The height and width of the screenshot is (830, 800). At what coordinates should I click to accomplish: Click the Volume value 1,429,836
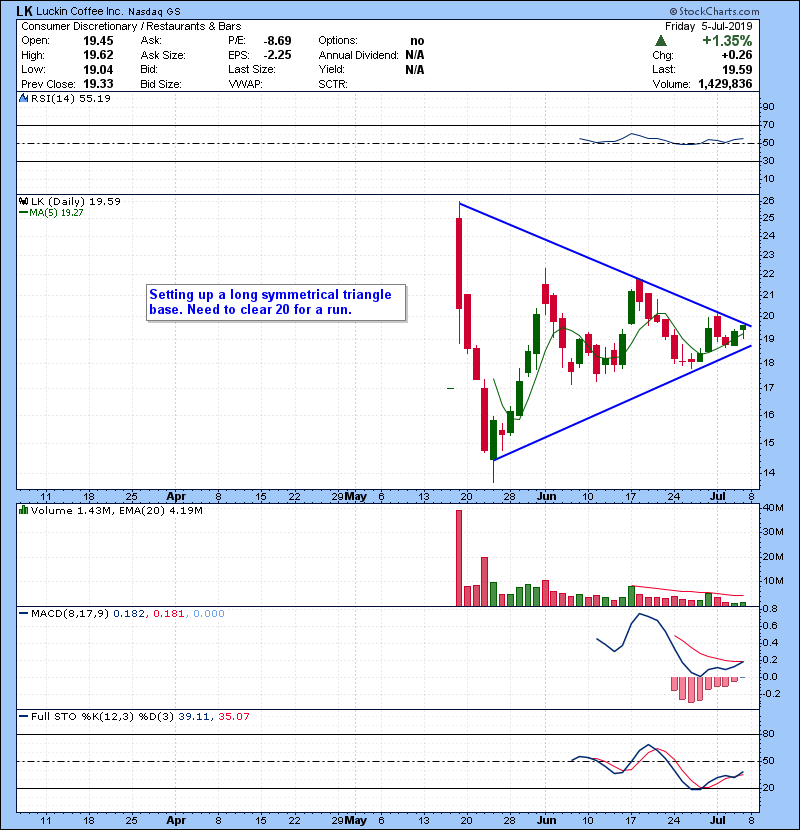[725, 84]
